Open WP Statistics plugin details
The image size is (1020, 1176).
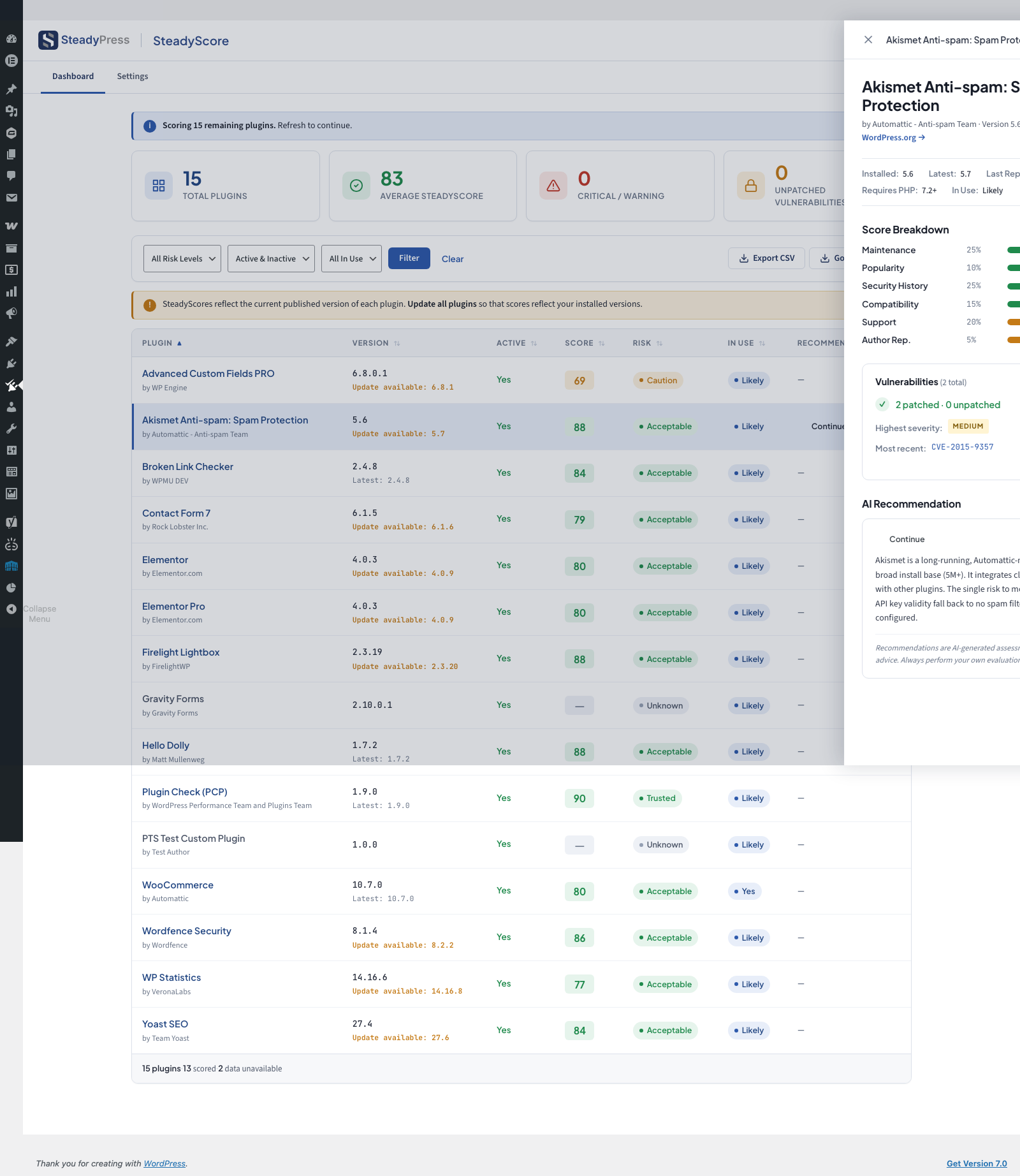coord(171,978)
